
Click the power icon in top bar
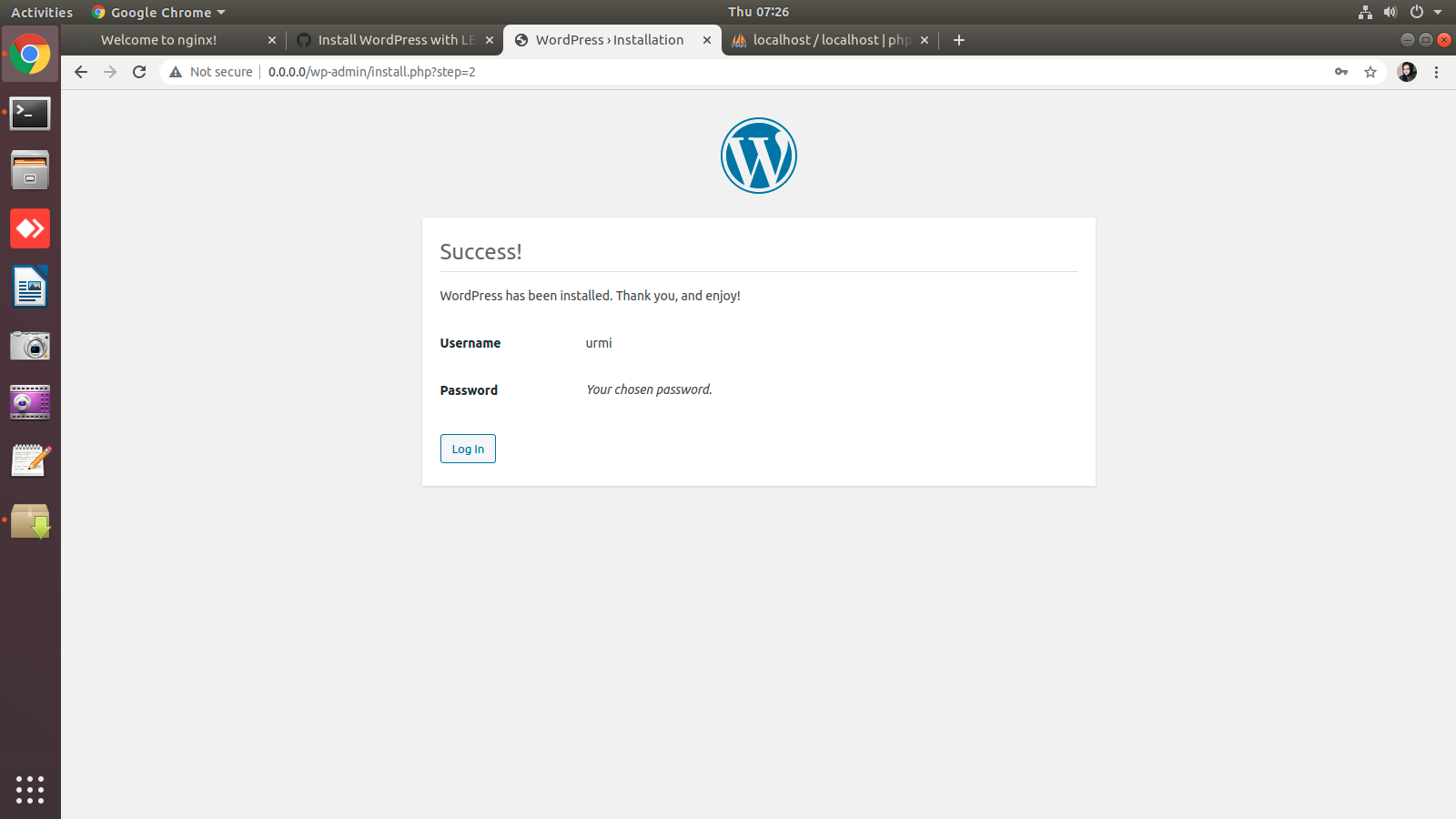(x=1416, y=12)
